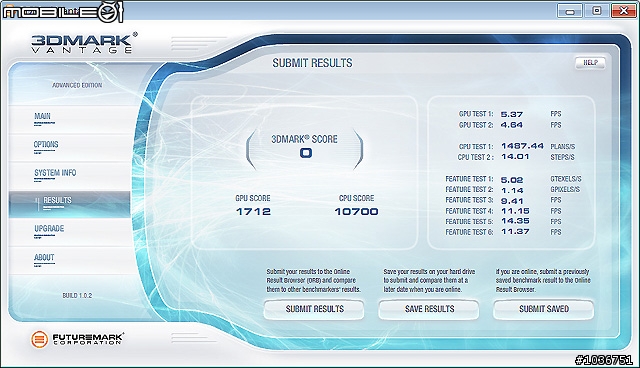Click the CPU score value 10700
Image resolution: width=640 pixels, height=368 pixels.
[x=356, y=212]
